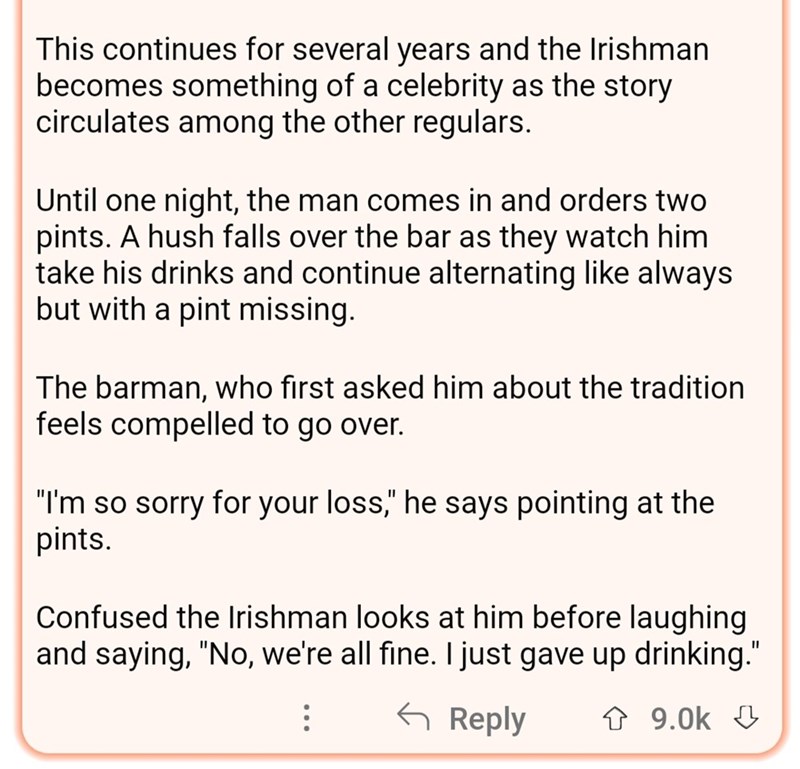Downvote this comment with the down arrow
This screenshot has height=769, width=800.
pyautogui.click(x=746, y=717)
